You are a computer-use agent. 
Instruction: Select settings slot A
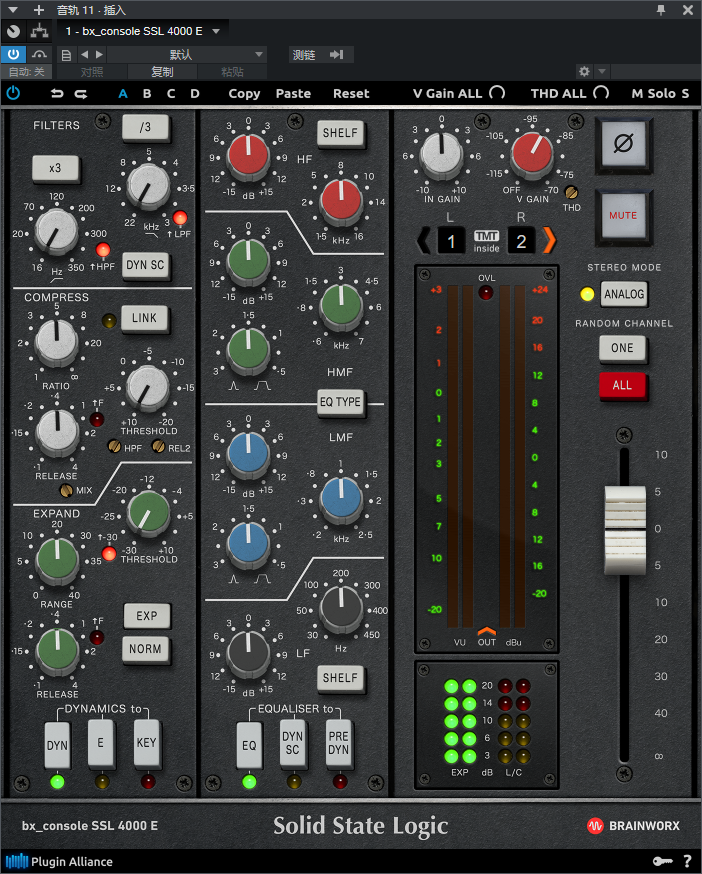point(123,94)
